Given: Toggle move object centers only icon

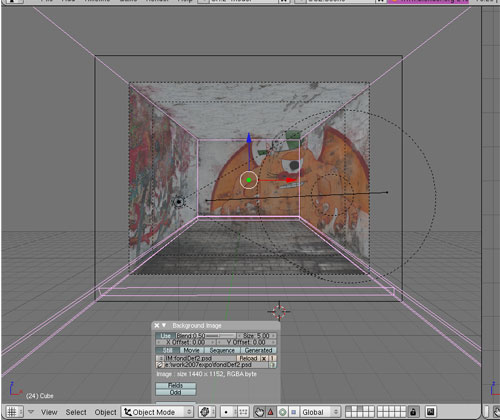Looking at the screenshot, I should point(244,412).
